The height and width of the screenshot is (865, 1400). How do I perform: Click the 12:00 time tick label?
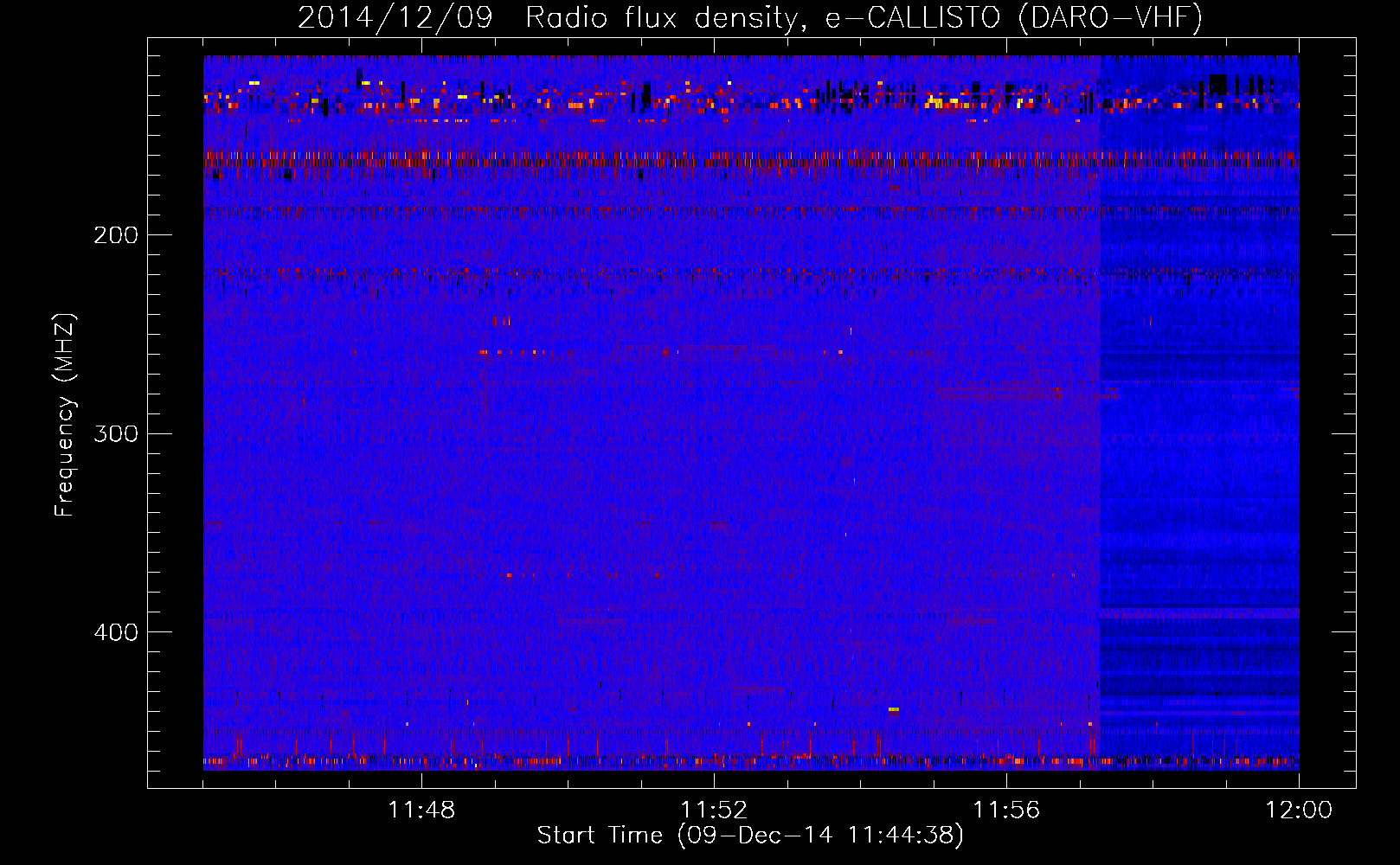coord(1299,811)
